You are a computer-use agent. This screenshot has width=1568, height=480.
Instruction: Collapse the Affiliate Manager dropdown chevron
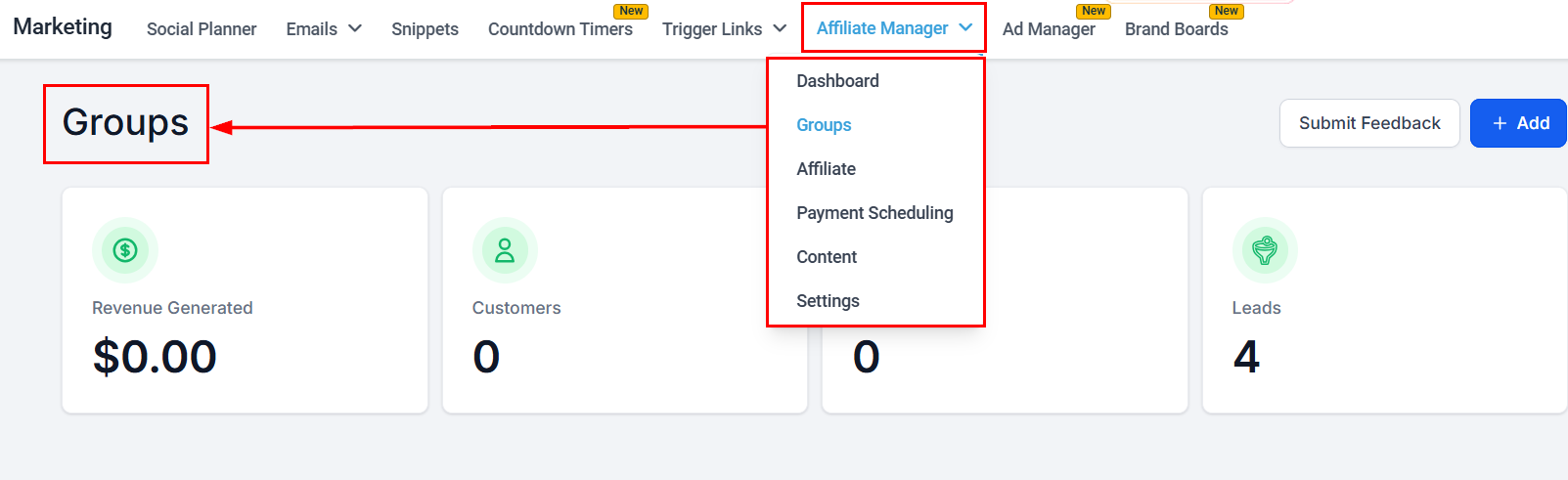coord(965,27)
